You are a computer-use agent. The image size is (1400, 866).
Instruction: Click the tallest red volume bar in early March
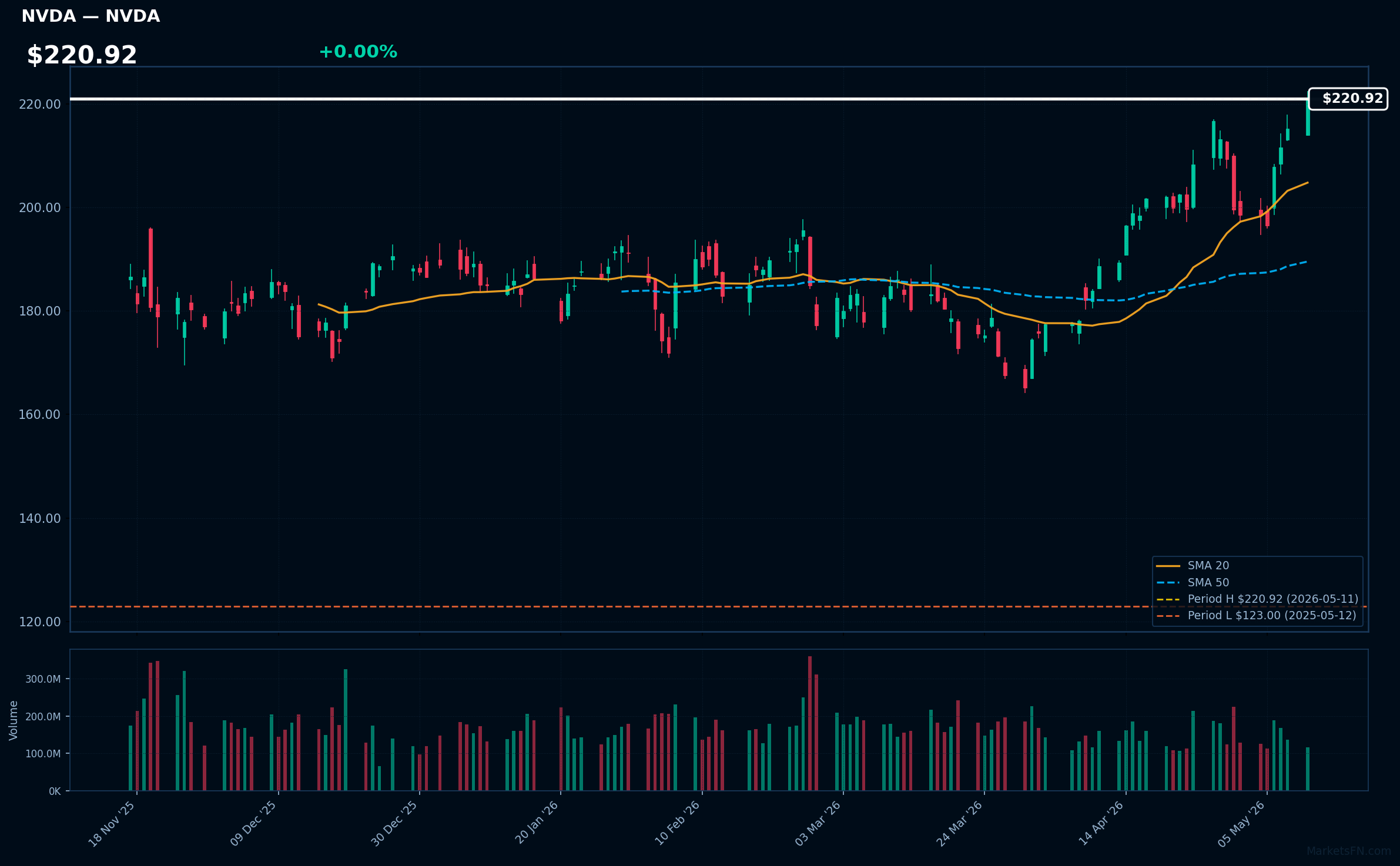pos(810,723)
